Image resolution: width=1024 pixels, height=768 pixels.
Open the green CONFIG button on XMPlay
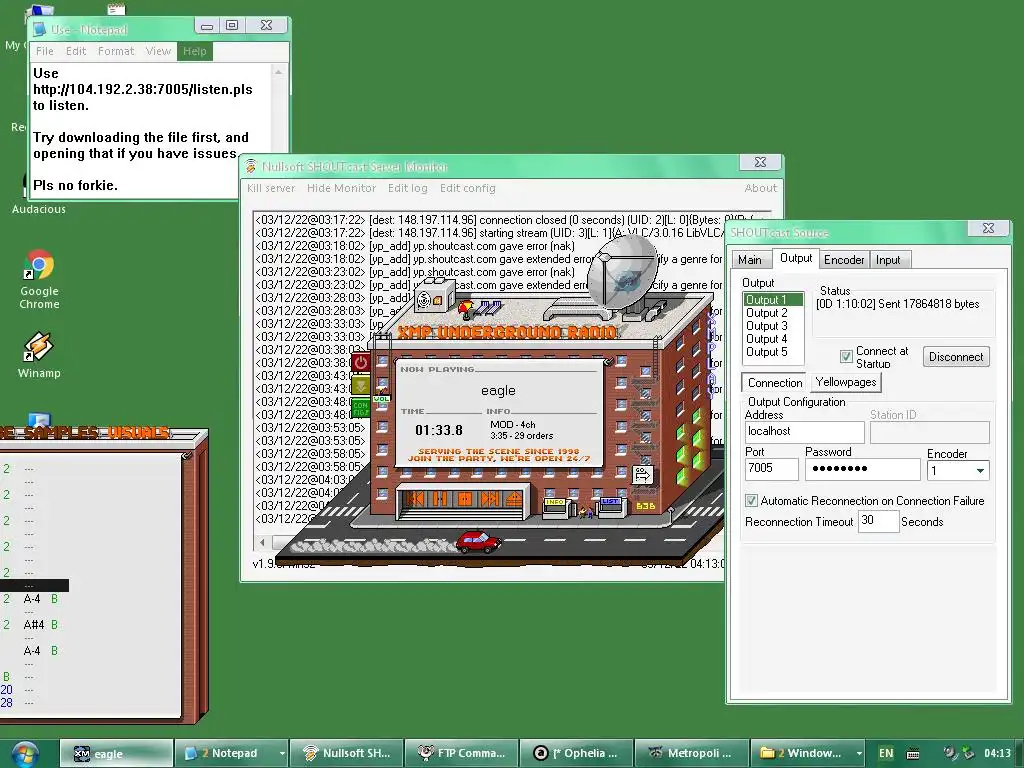point(360,409)
